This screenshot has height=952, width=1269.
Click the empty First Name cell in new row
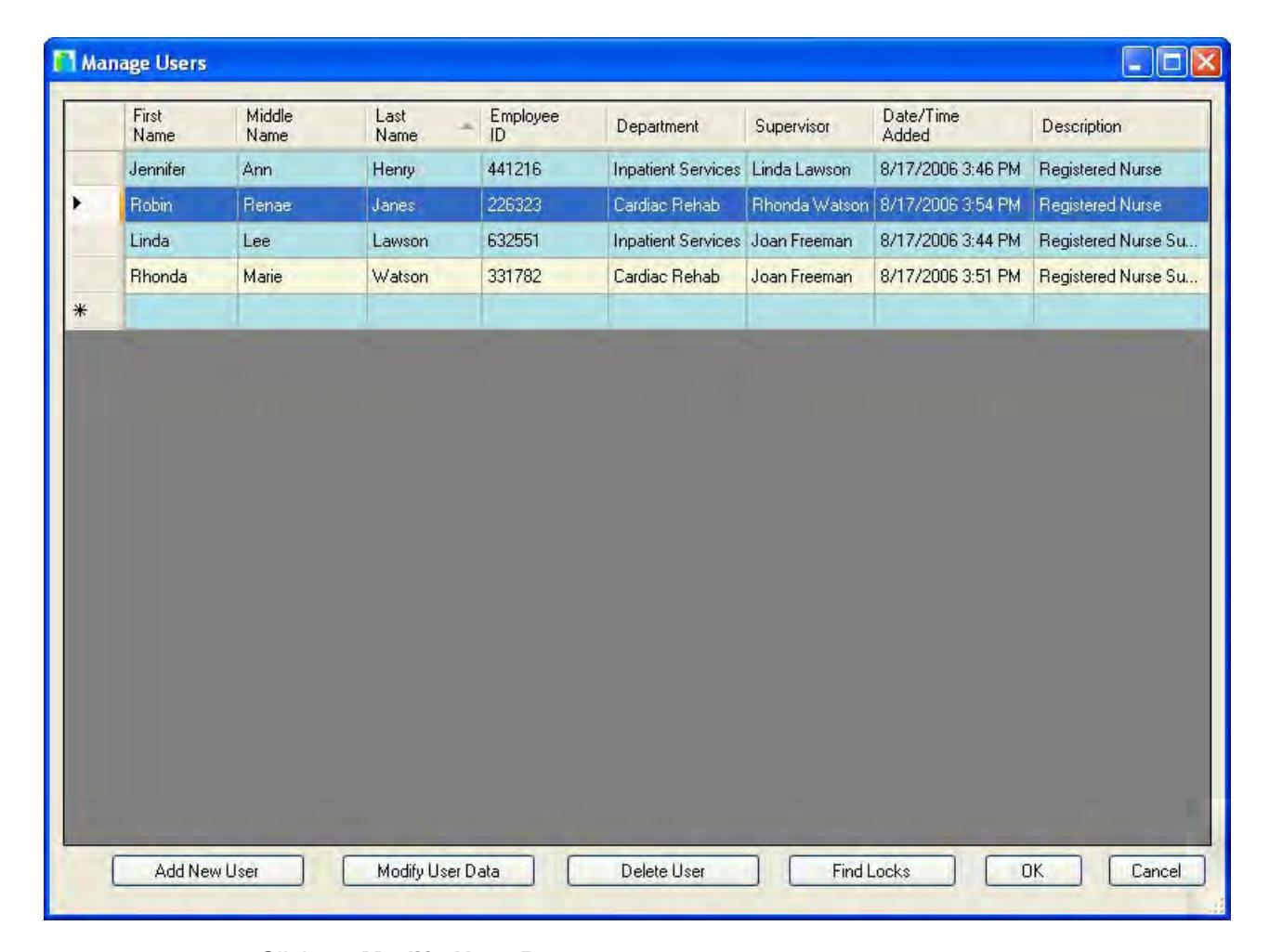pos(180,311)
